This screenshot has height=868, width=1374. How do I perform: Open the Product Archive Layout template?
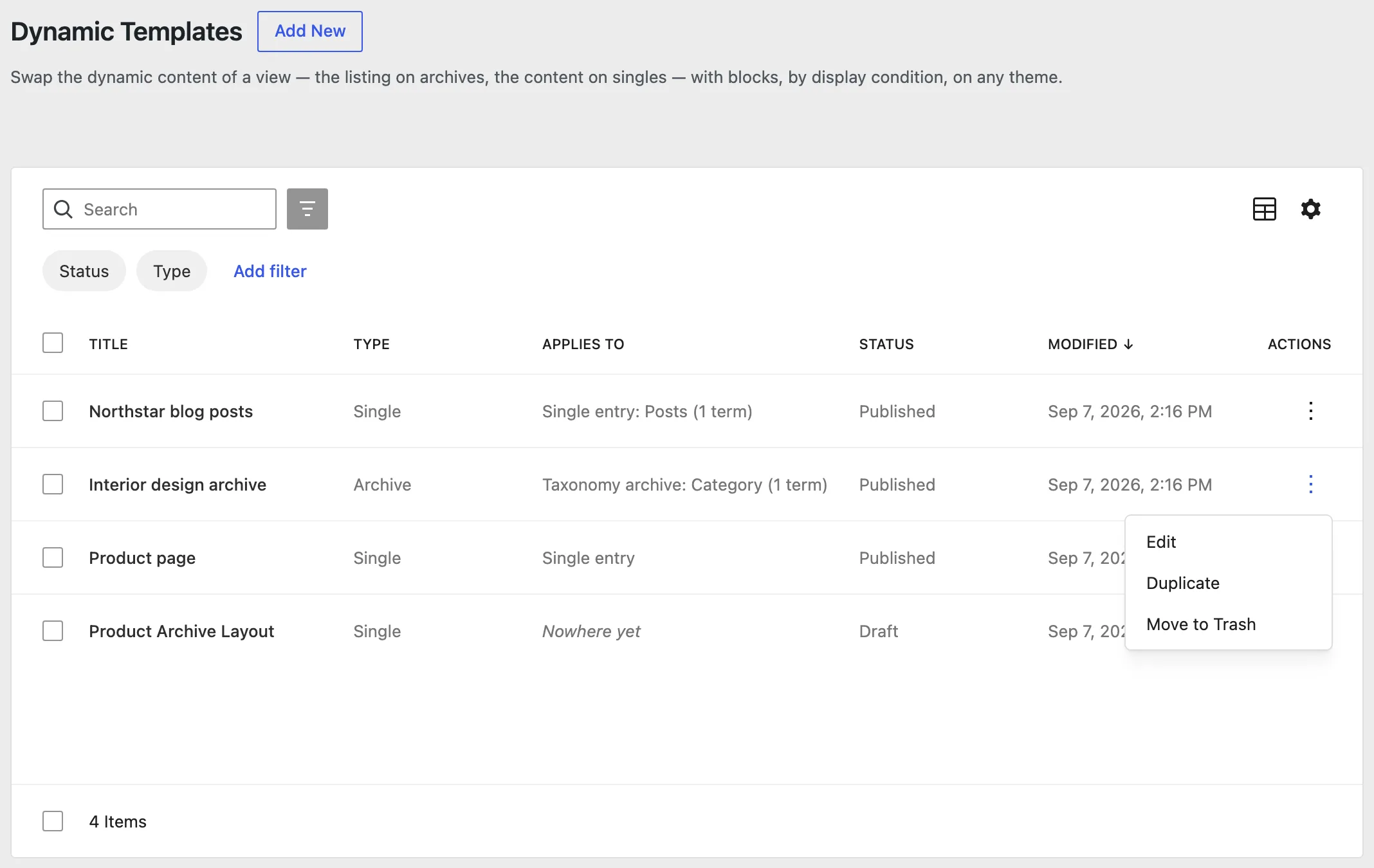coord(181,631)
